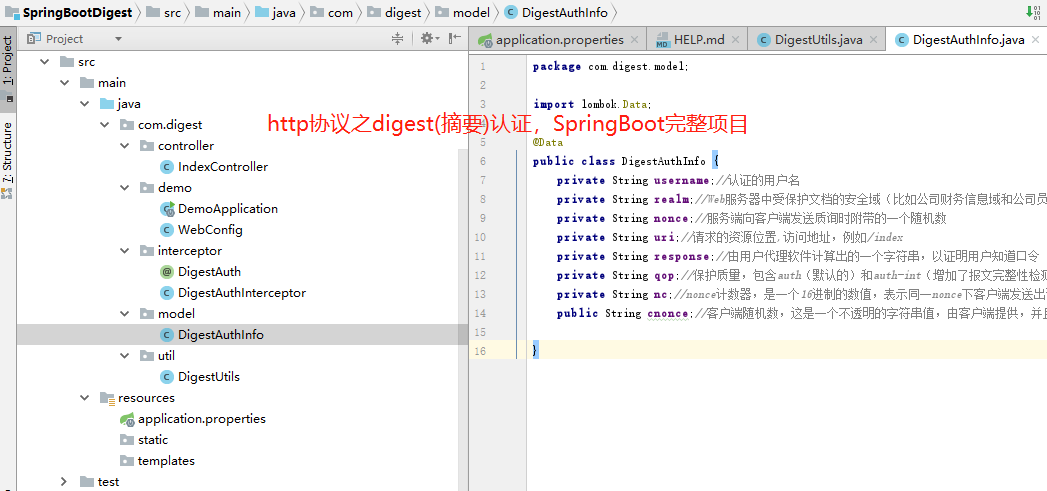Screen dimensions: 1047x491
Task: Click line number 16 in the gutter
Action: point(481,351)
